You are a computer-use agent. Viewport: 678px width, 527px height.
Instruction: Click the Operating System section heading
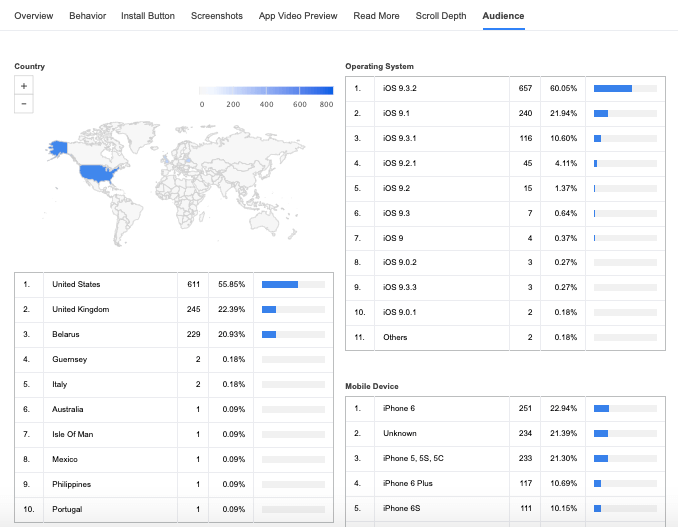point(379,66)
